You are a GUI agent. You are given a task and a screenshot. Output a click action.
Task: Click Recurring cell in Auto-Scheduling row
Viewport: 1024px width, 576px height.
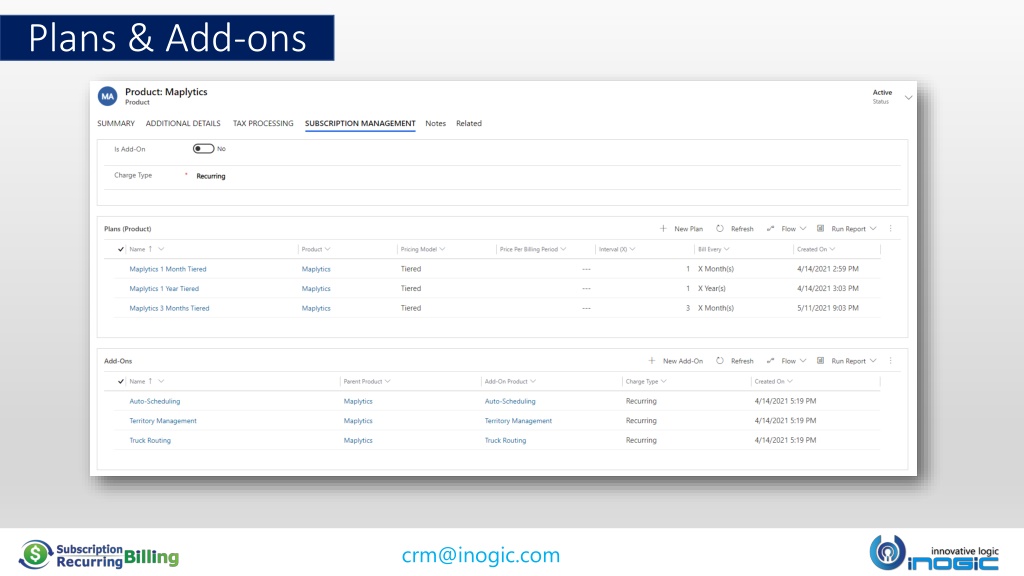[x=641, y=401]
